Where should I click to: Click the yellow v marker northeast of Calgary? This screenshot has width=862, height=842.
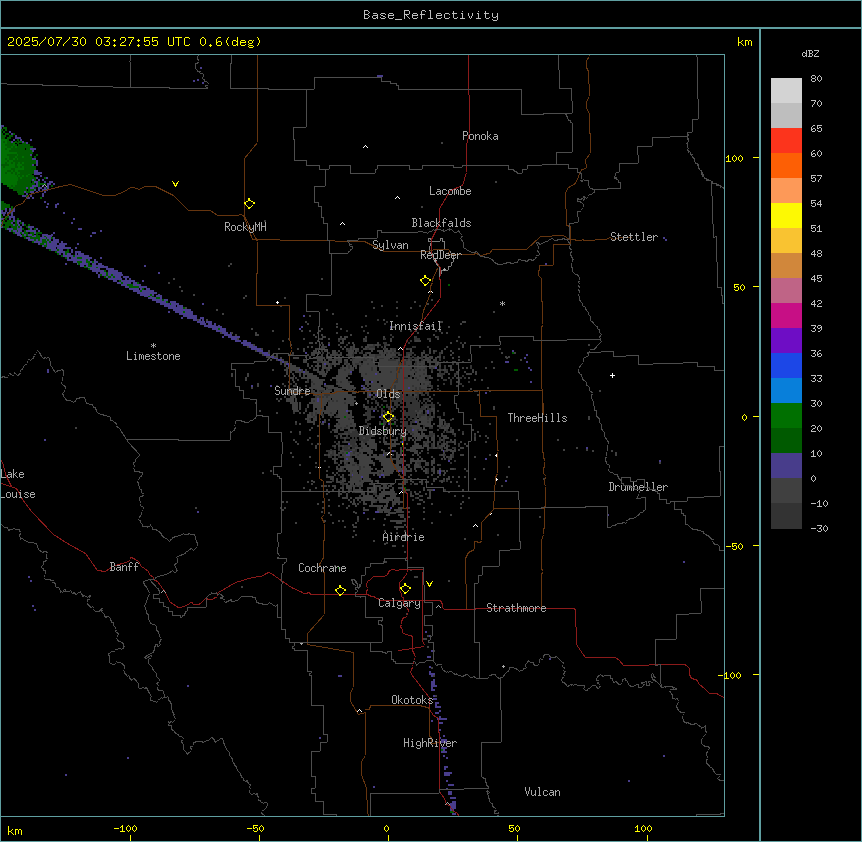click(429, 584)
